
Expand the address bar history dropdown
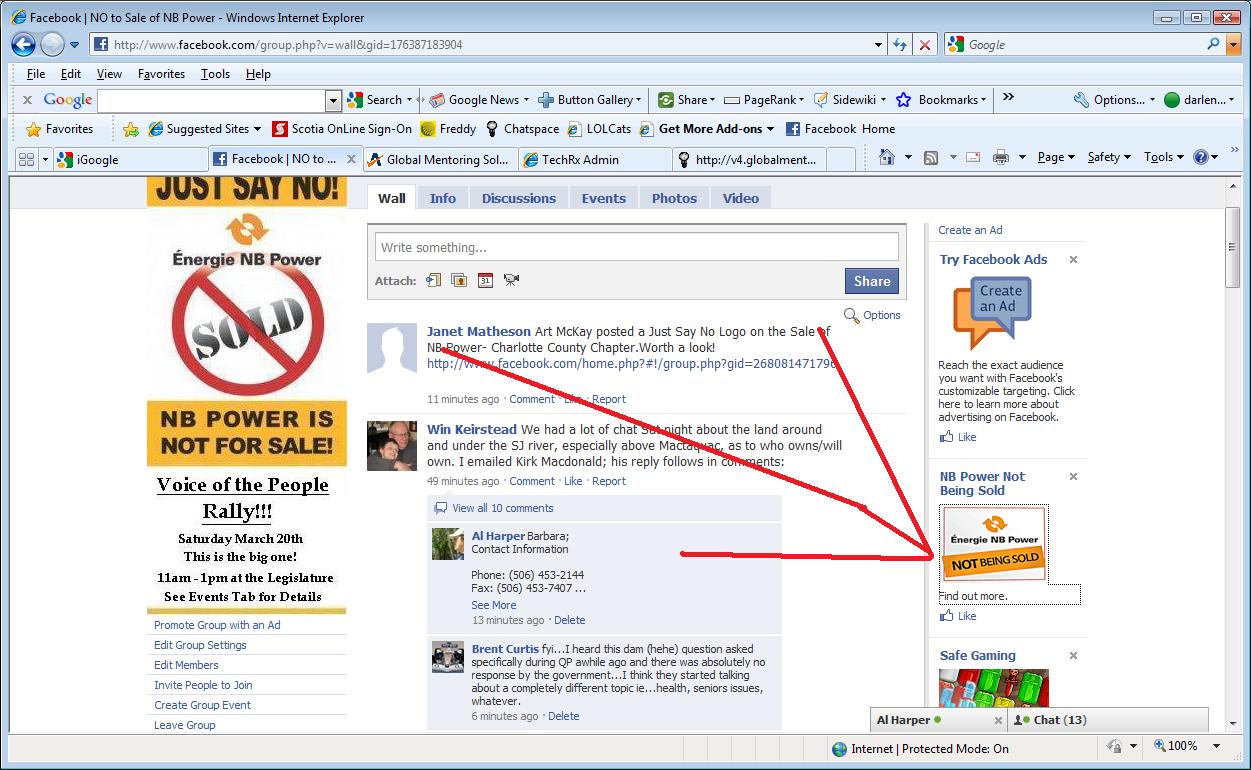point(878,45)
